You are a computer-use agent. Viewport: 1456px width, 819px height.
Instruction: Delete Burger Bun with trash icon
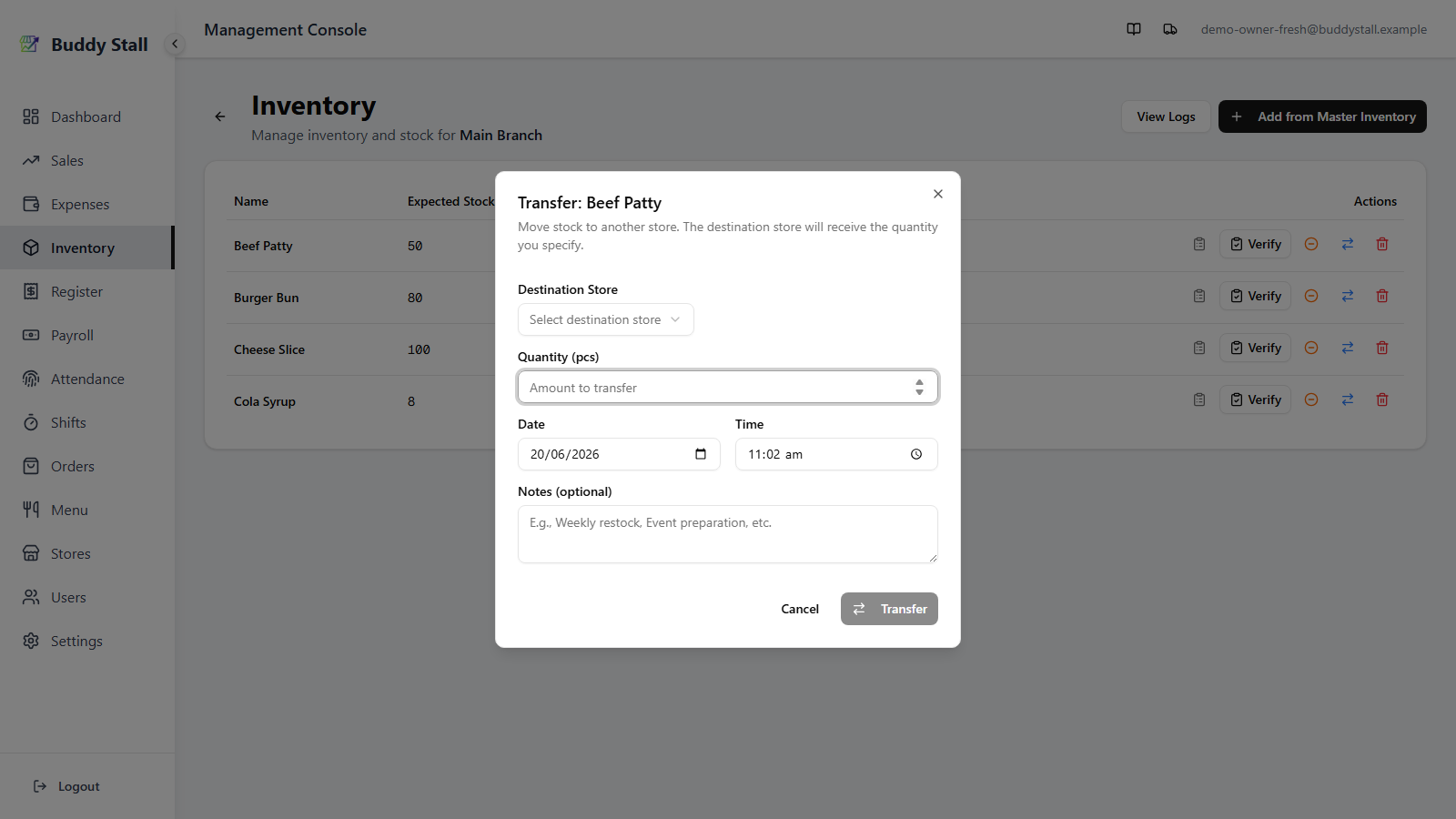pyautogui.click(x=1382, y=296)
